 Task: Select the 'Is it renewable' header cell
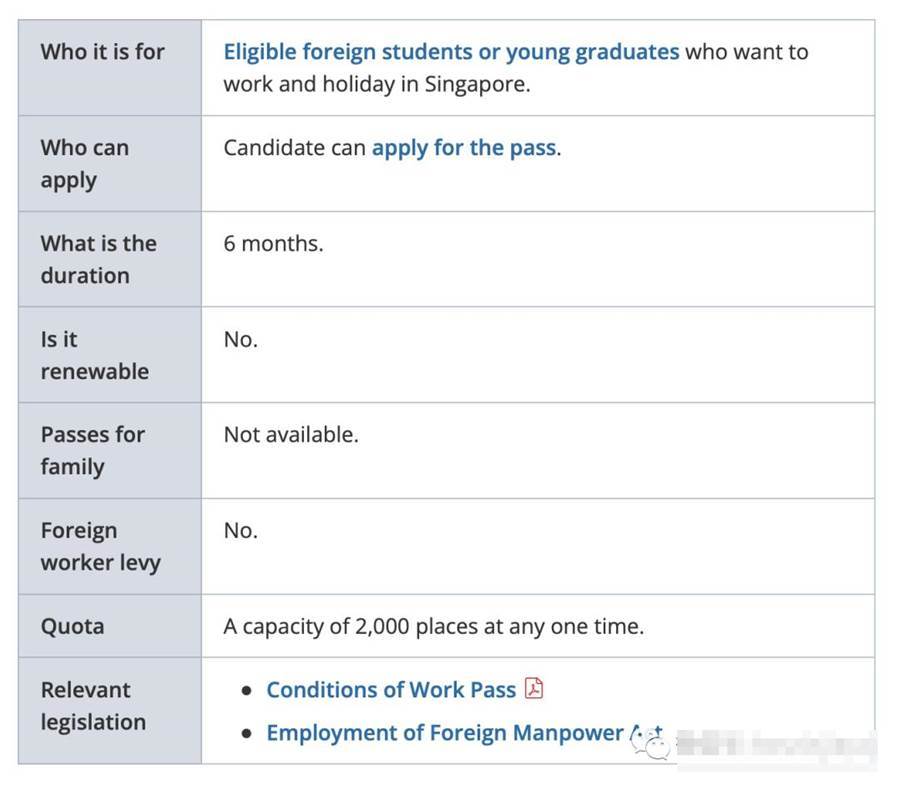tap(110, 355)
